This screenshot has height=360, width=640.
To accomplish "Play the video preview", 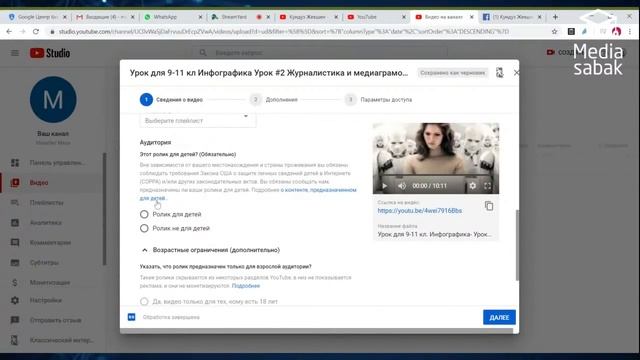I will [384, 186].
